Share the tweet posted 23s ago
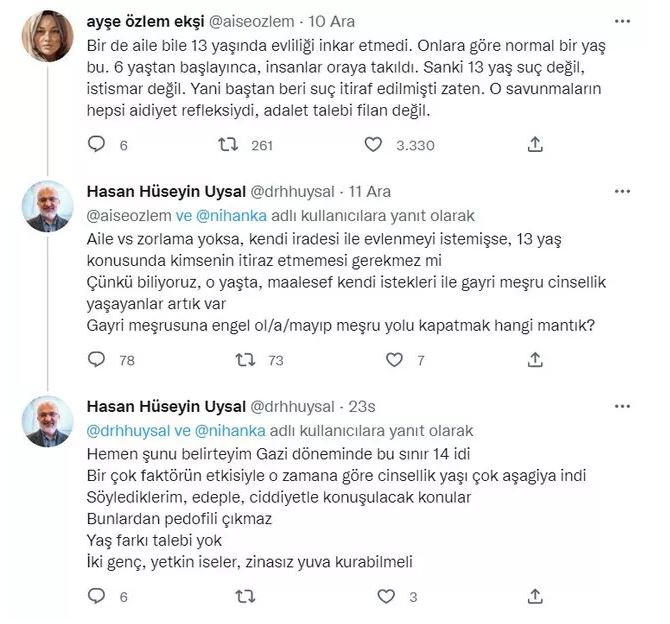The image size is (670, 624). tap(536, 597)
